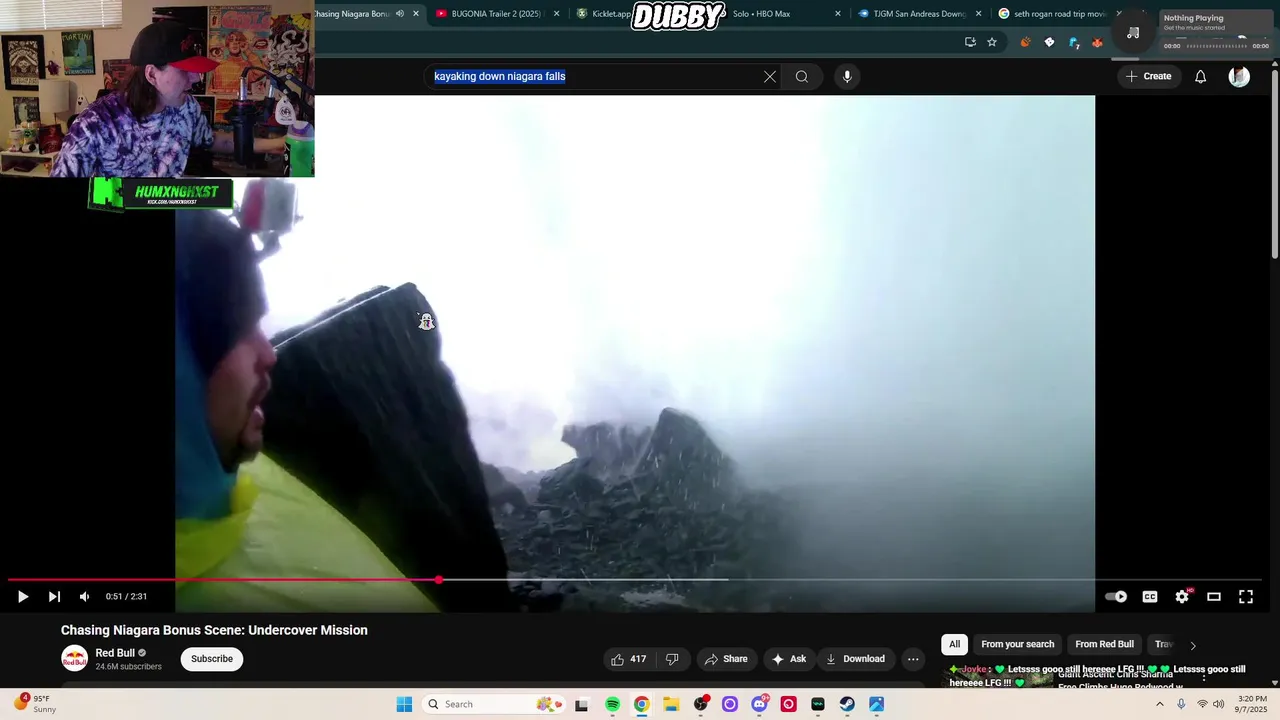1280x720 pixels.
Task: Close the TJGM San Andreas tab
Action: (978, 14)
